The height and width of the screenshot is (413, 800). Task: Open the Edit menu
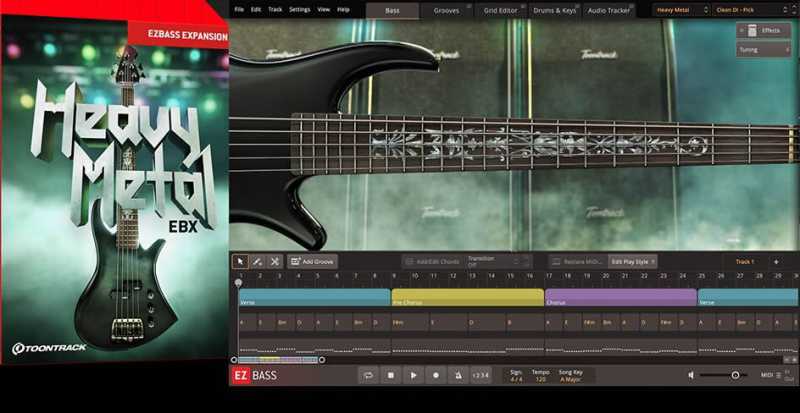tap(256, 10)
